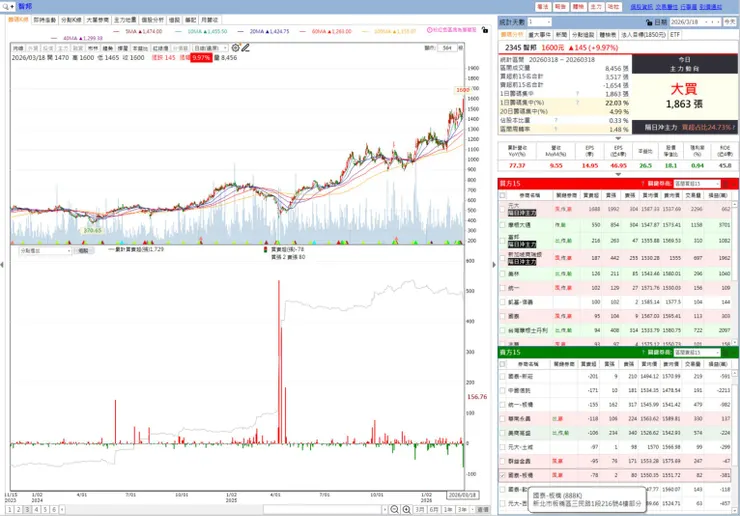740x516 pixels.
Task: Go to chart page 2
Action: point(18,509)
